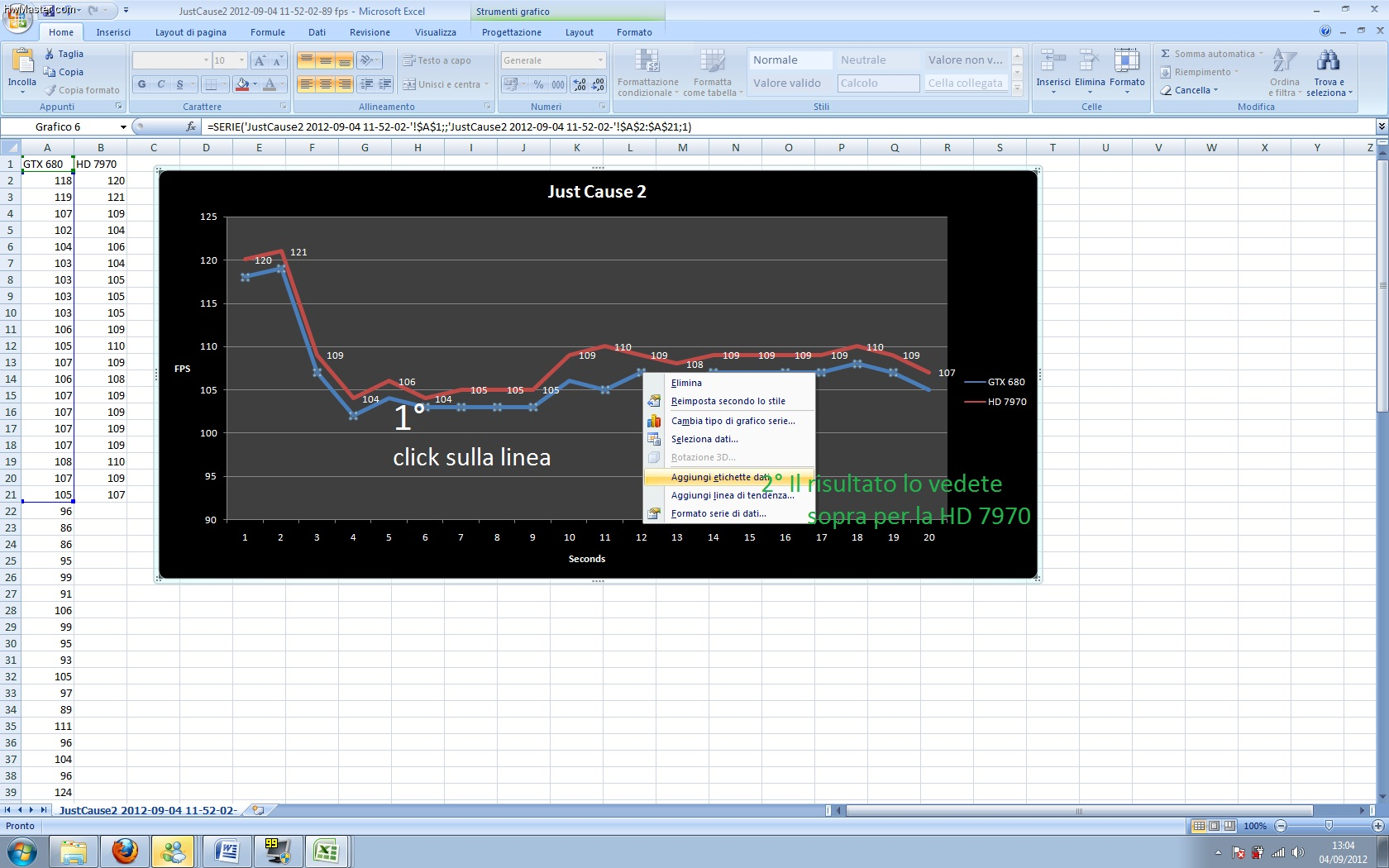The image size is (1389, 868).
Task: Choose Aggiungi etichette dati menu entry
Action: [x=728, y=477]
